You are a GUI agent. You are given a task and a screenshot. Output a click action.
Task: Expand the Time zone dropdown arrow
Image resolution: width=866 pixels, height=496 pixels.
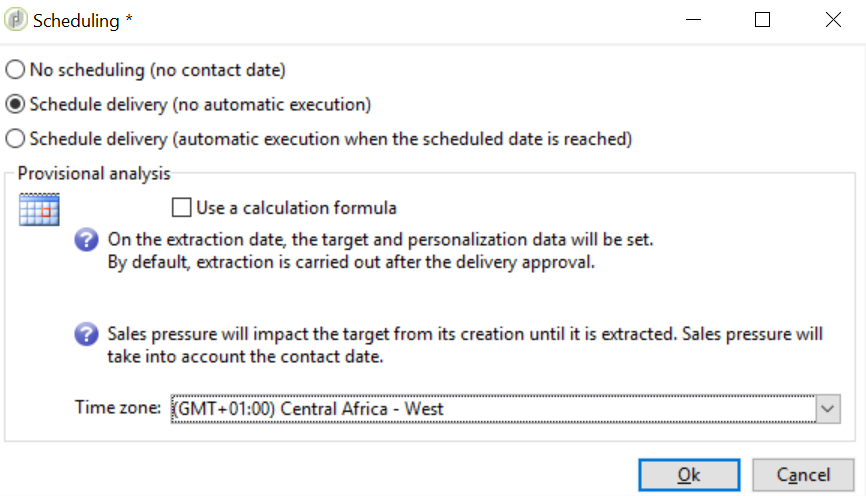[x=828, y=408]
